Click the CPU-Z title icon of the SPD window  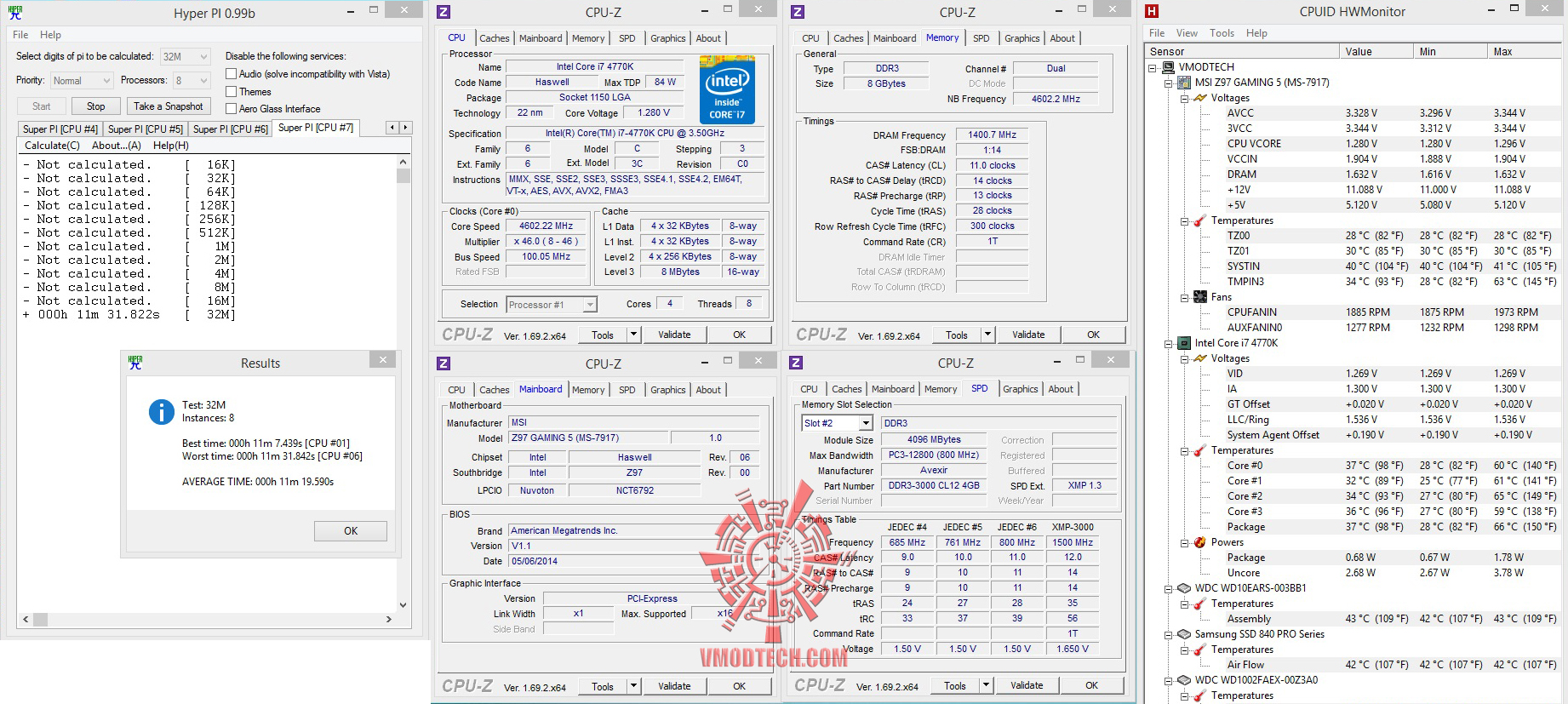click(x=796, y=363)
